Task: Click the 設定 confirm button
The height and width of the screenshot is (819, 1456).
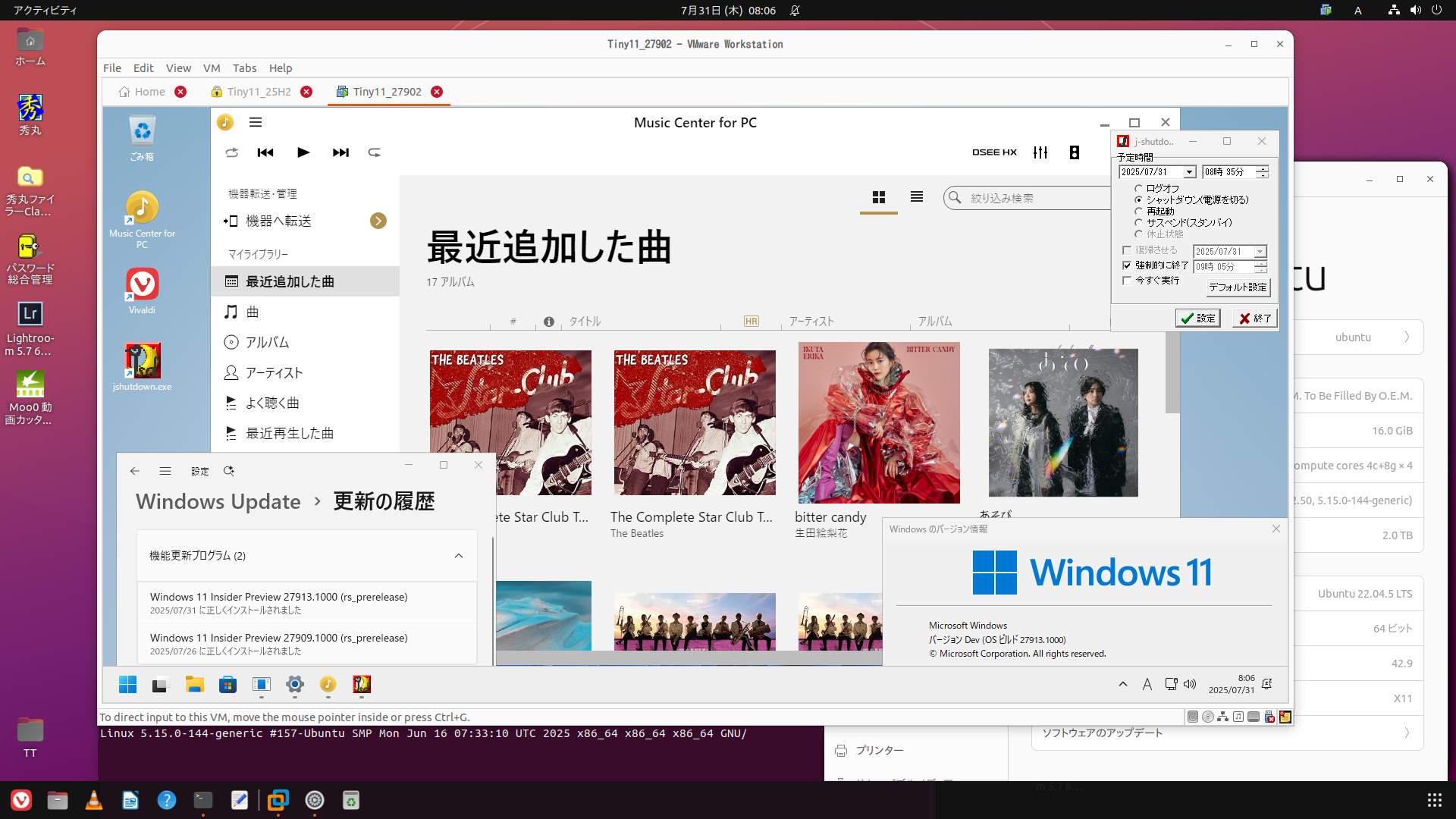Action: 1198,318
